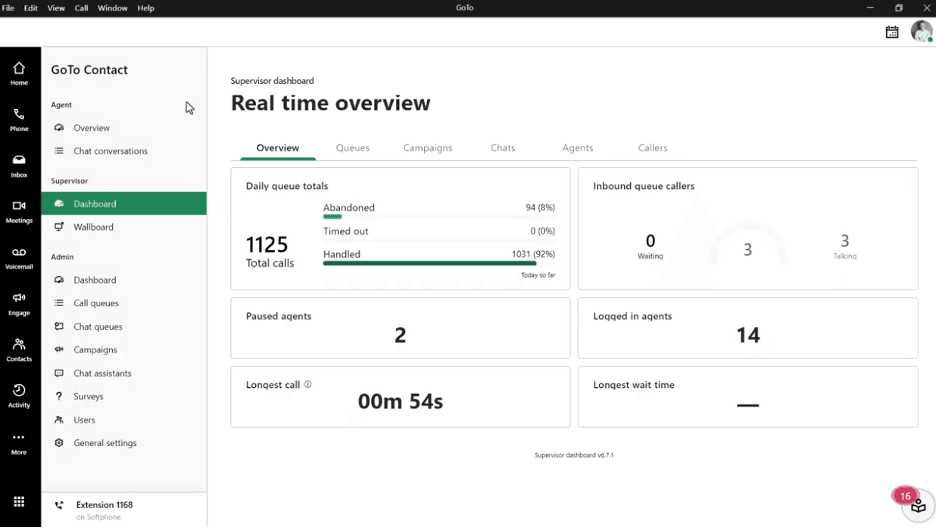Open Chat conversations under Agent
Screen dimensions: 936x528
click(110, 151)
